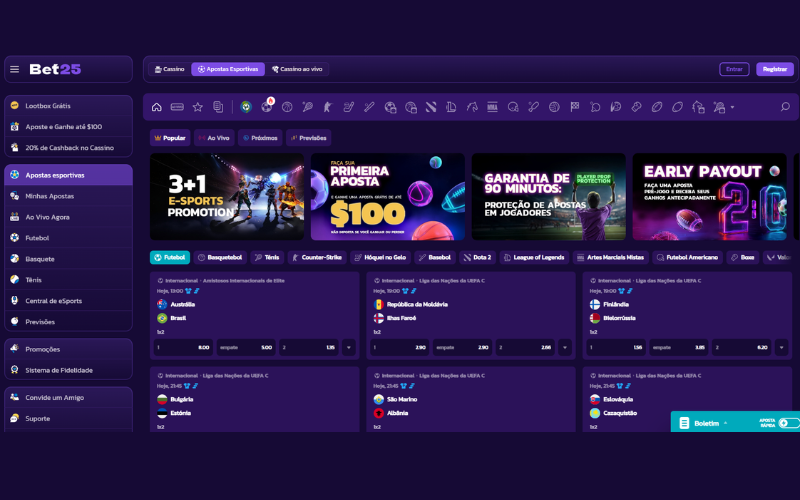
Task: Open 20% de Cashback no Cassino item
Action: (68, 148)
